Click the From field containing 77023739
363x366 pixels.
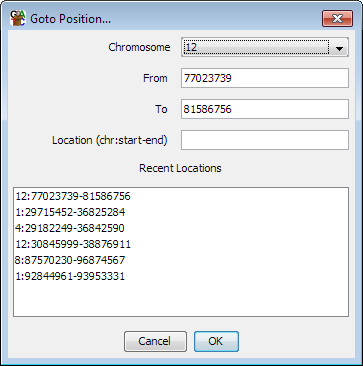point(265,78)
